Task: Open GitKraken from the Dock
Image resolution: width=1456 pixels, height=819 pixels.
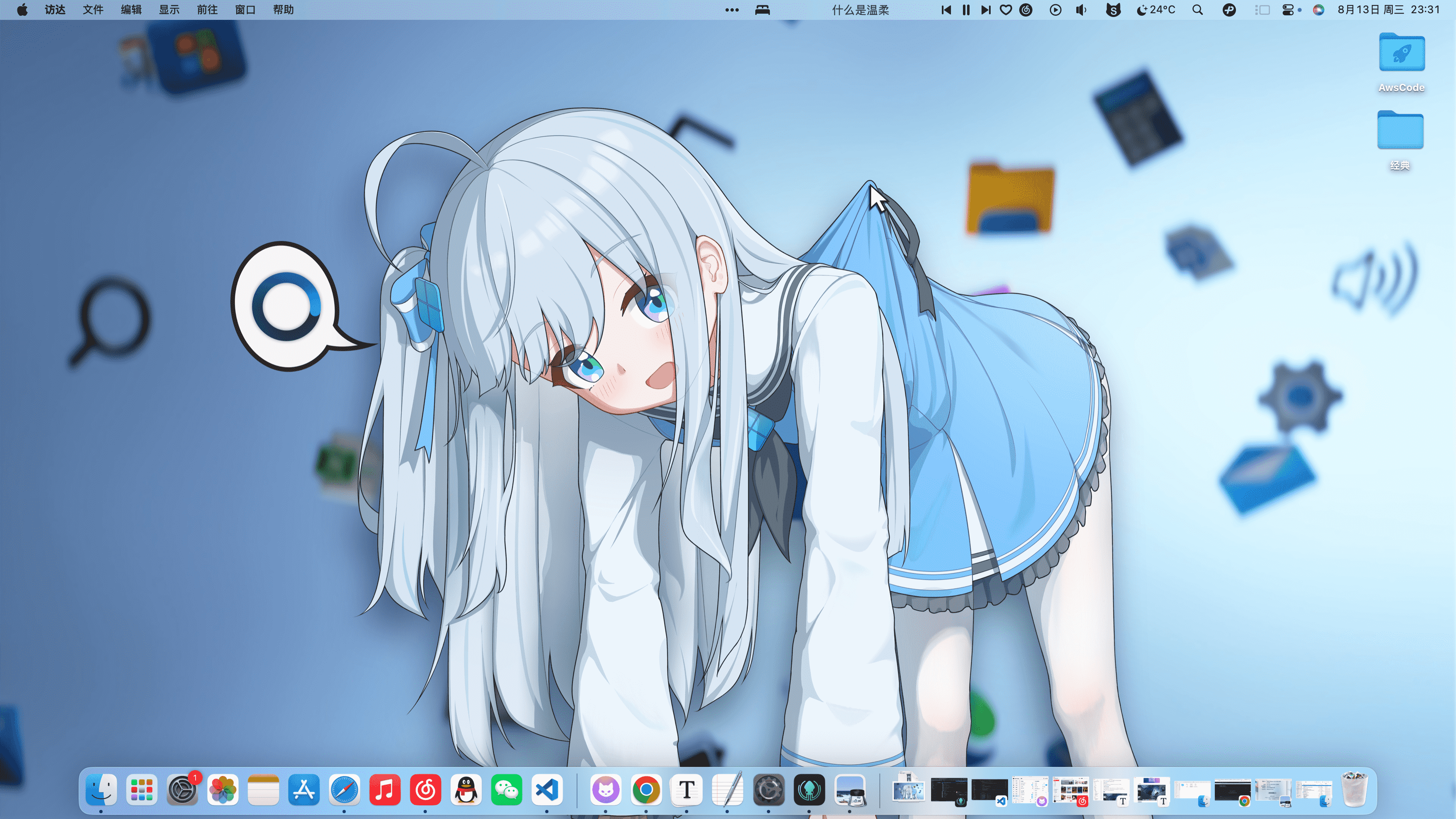Action: tap(809, 790)
